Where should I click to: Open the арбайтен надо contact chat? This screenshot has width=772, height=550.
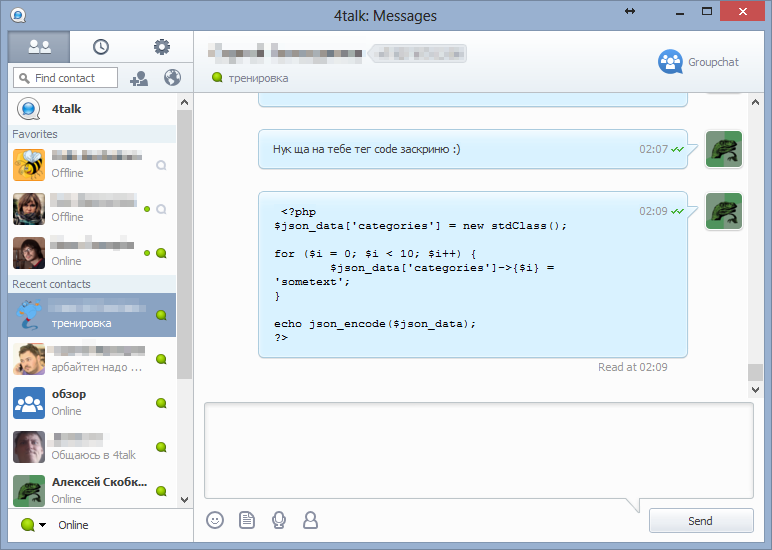coord(92,359)
